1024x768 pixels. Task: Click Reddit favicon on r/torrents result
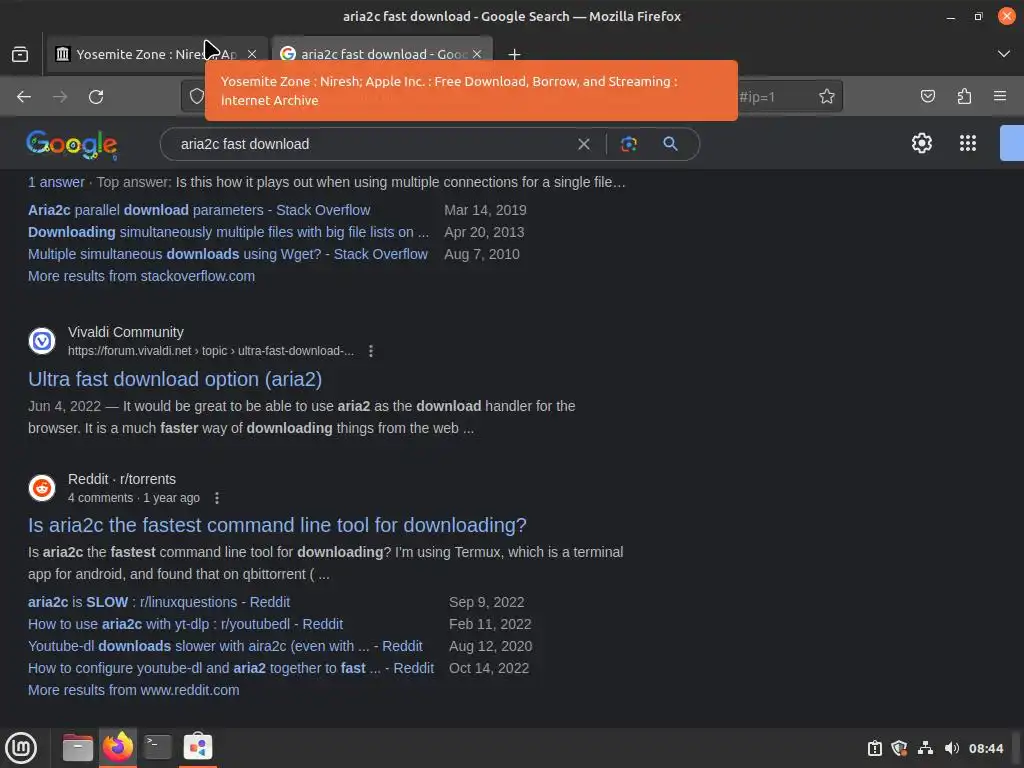(x=42, y=488)
